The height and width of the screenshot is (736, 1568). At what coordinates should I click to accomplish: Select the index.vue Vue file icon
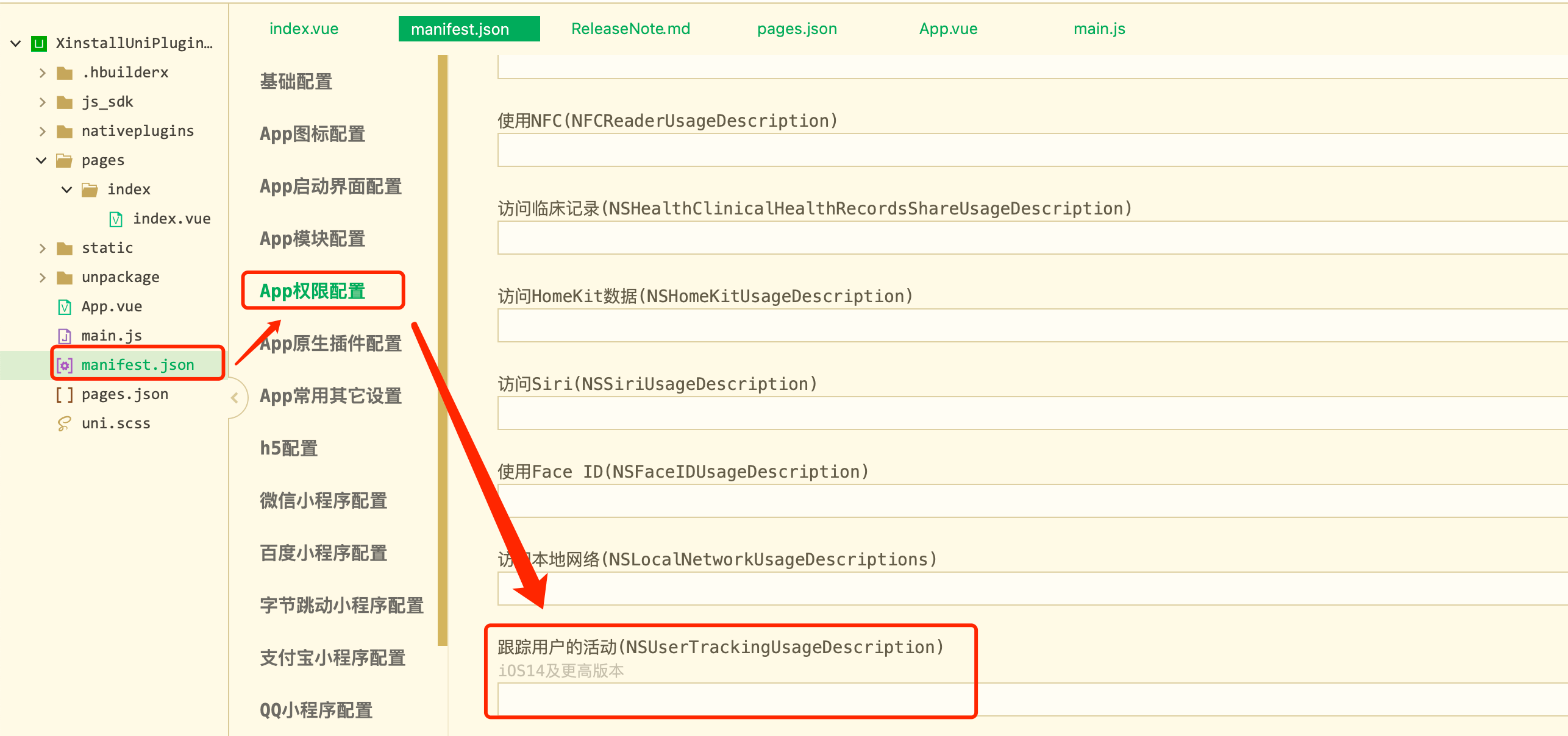pos(115,218)
